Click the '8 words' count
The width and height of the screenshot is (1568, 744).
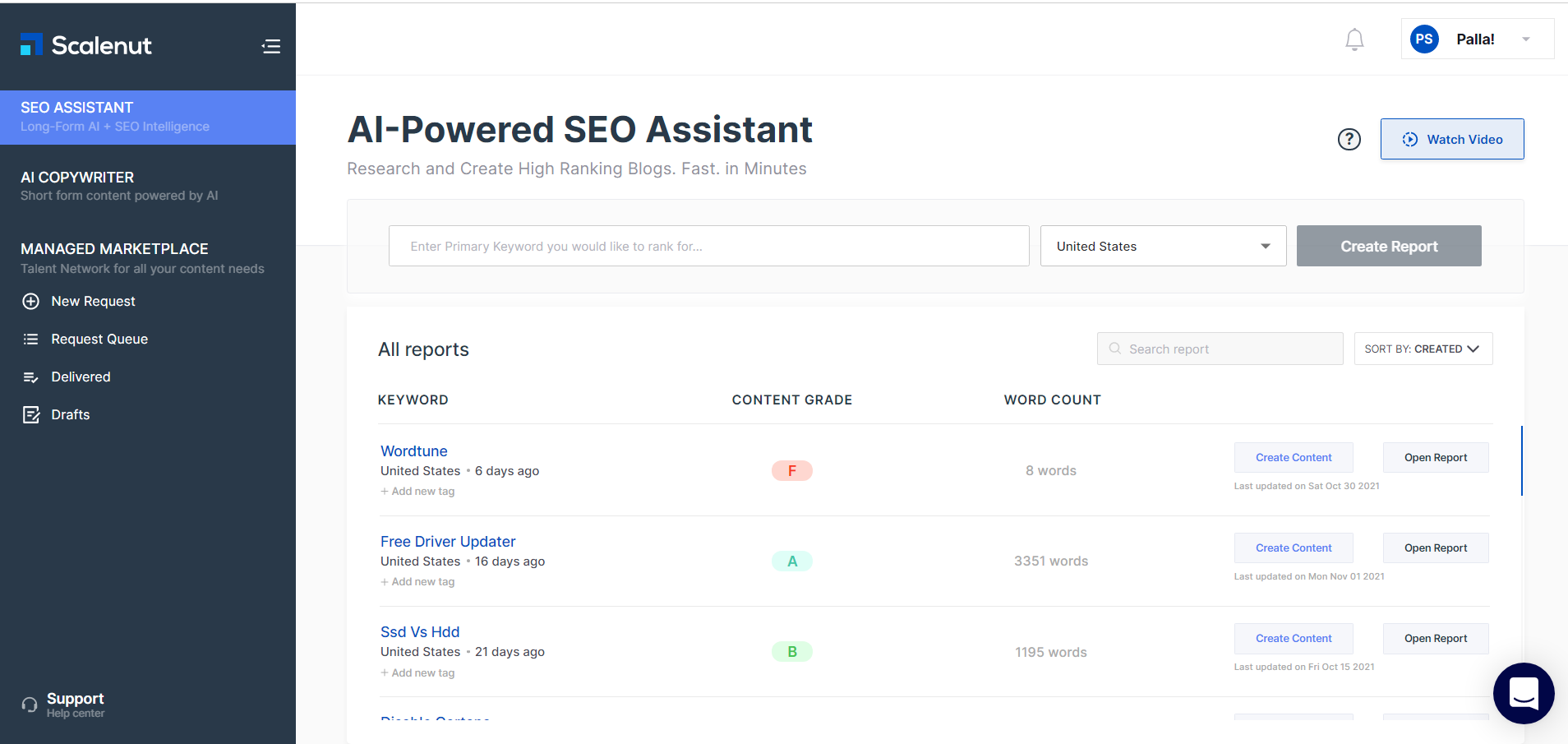(x=1051, y=470)
